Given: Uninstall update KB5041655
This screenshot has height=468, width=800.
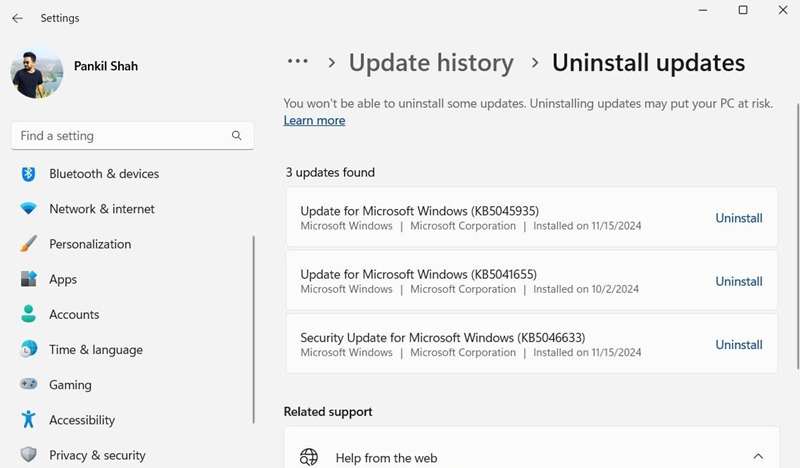Looking at the screenshot, I should (739, 281).
